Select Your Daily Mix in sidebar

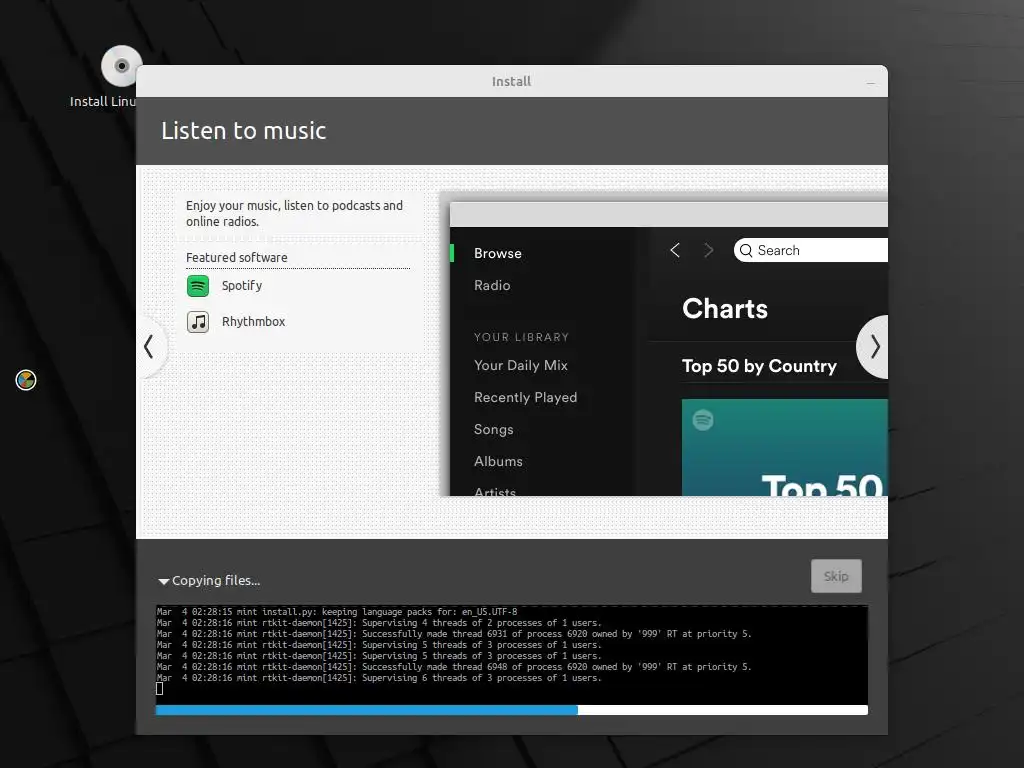pyautogui.click(x=521, y=366)
